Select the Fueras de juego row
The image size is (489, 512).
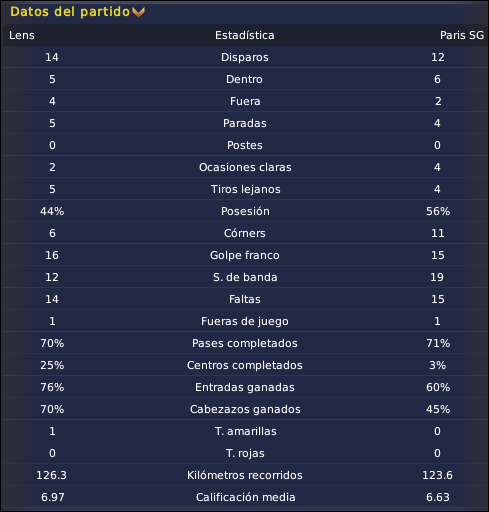click(x=245, y=321)
